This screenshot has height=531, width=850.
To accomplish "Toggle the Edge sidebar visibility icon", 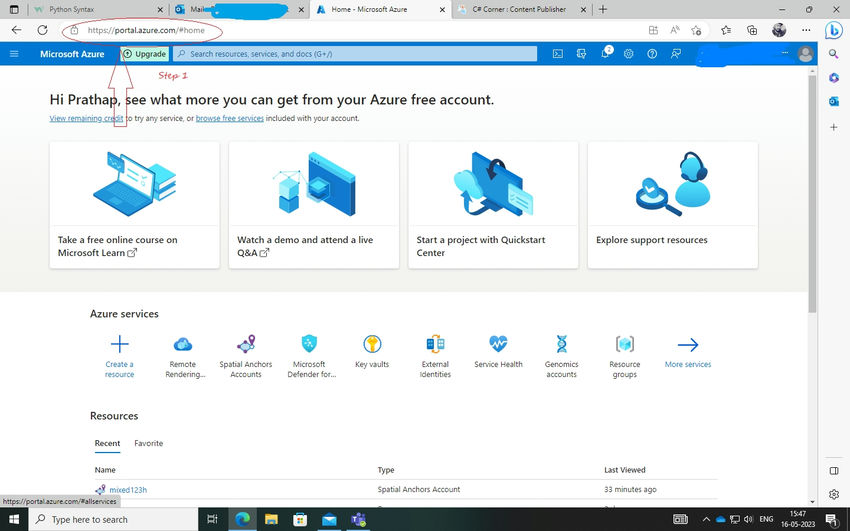I will coord(834,470).
